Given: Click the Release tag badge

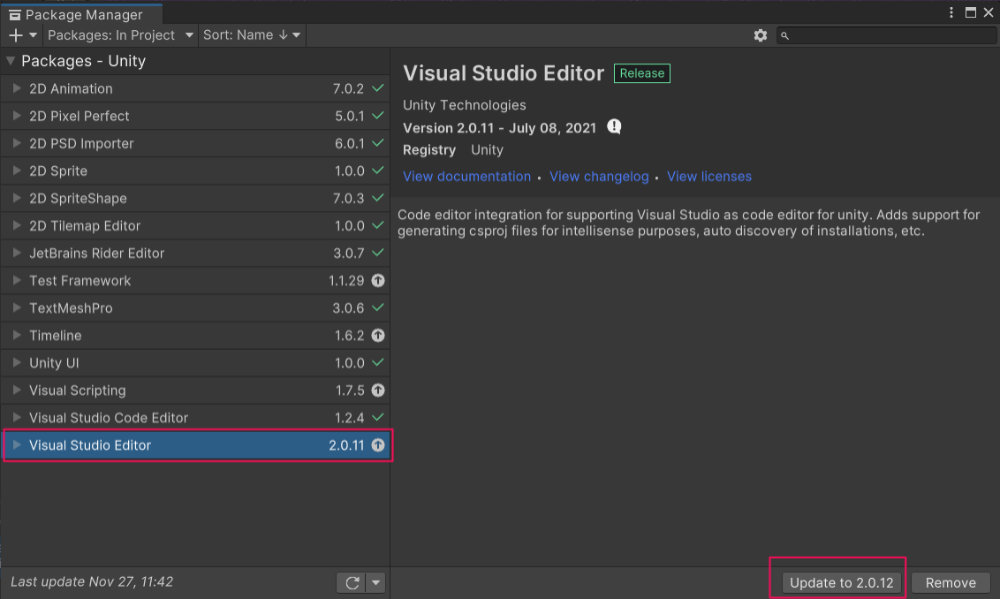Looking at the screenshot, I should tap(642, 73).
